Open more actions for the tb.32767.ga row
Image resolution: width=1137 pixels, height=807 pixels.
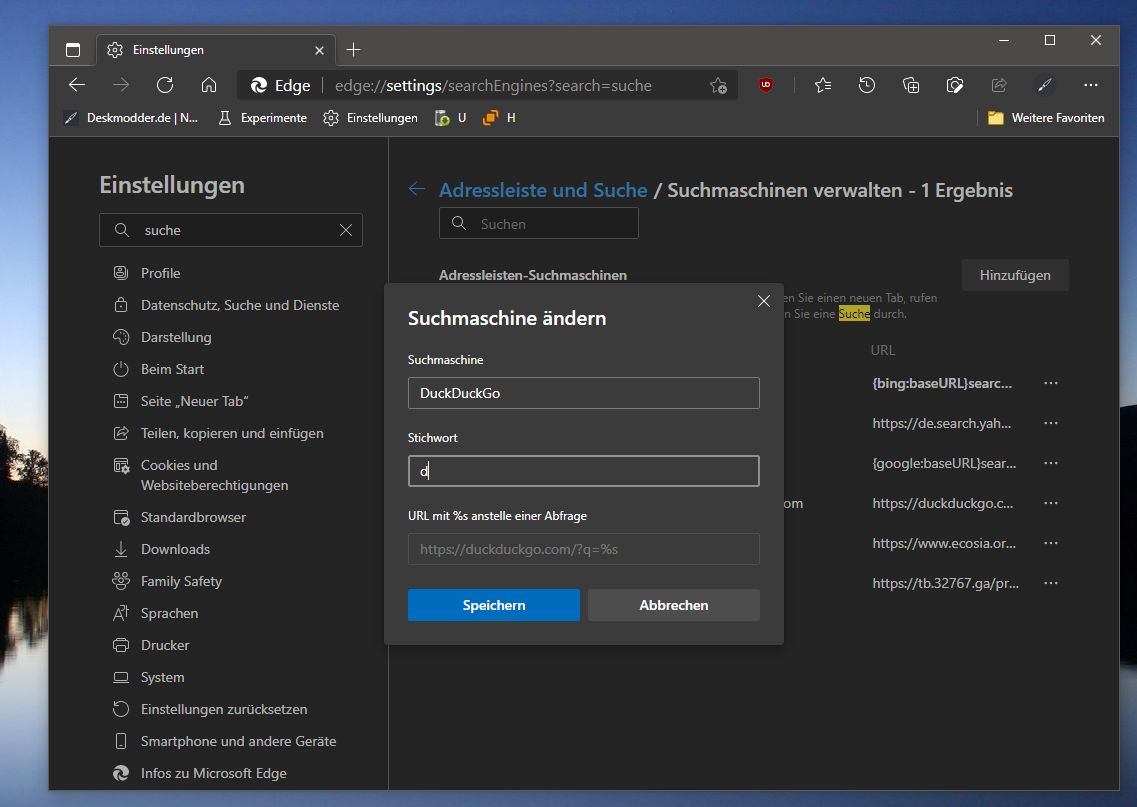(1051, 583)
